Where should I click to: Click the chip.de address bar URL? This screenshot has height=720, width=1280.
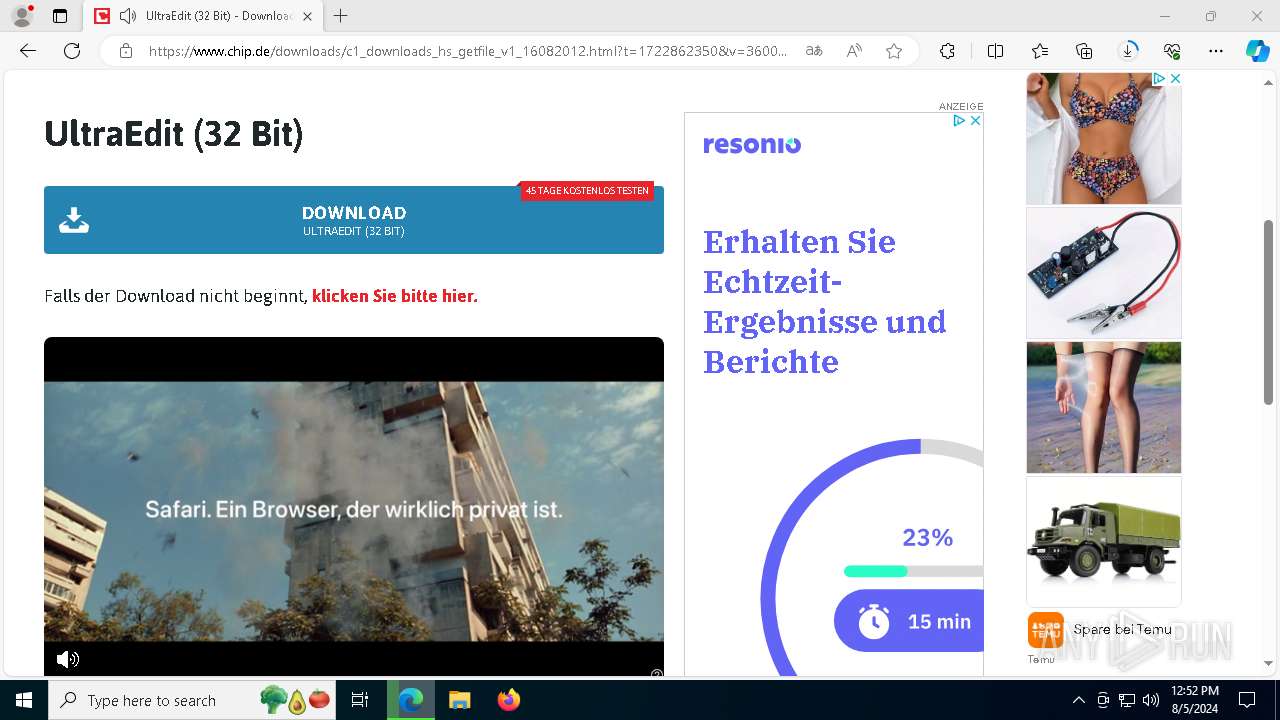click(x=468, y=51)
